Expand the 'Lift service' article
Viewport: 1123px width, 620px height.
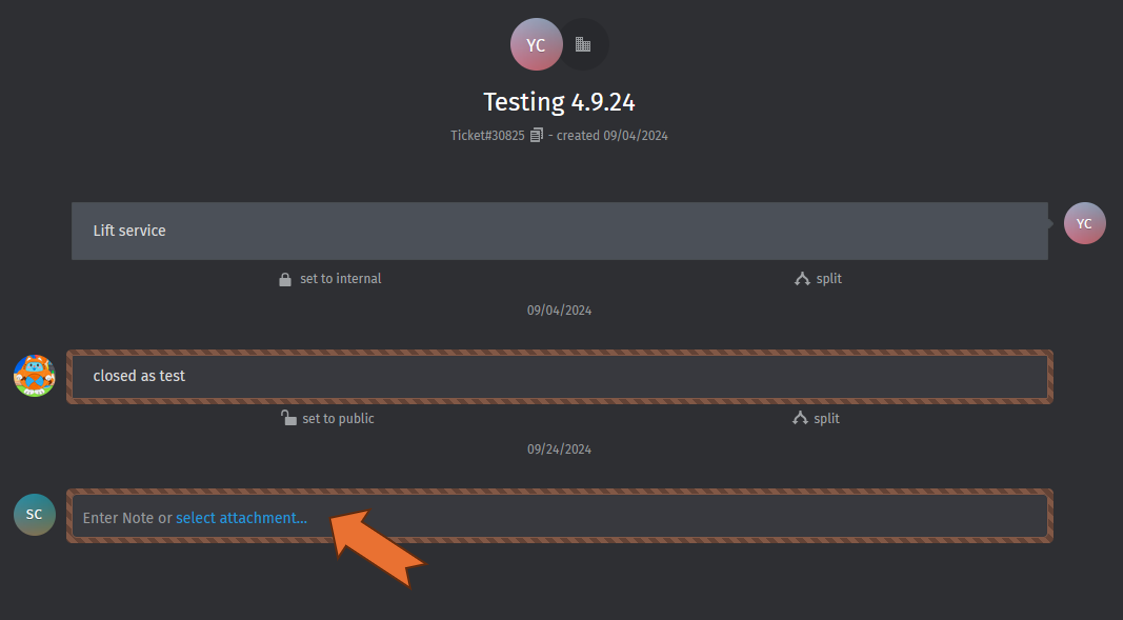559,231
